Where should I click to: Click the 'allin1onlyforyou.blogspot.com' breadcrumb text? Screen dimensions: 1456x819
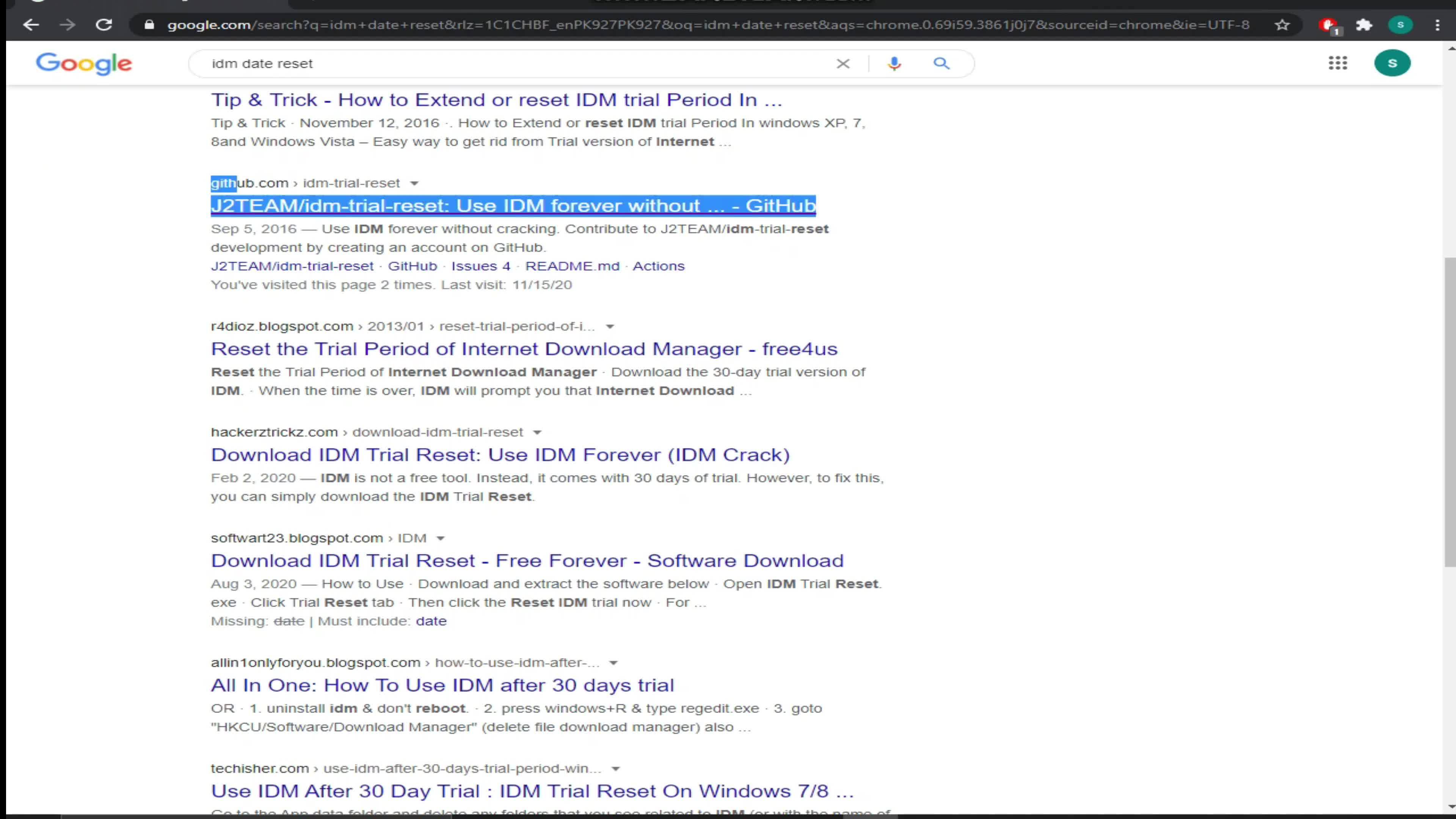tap(315, 663)
